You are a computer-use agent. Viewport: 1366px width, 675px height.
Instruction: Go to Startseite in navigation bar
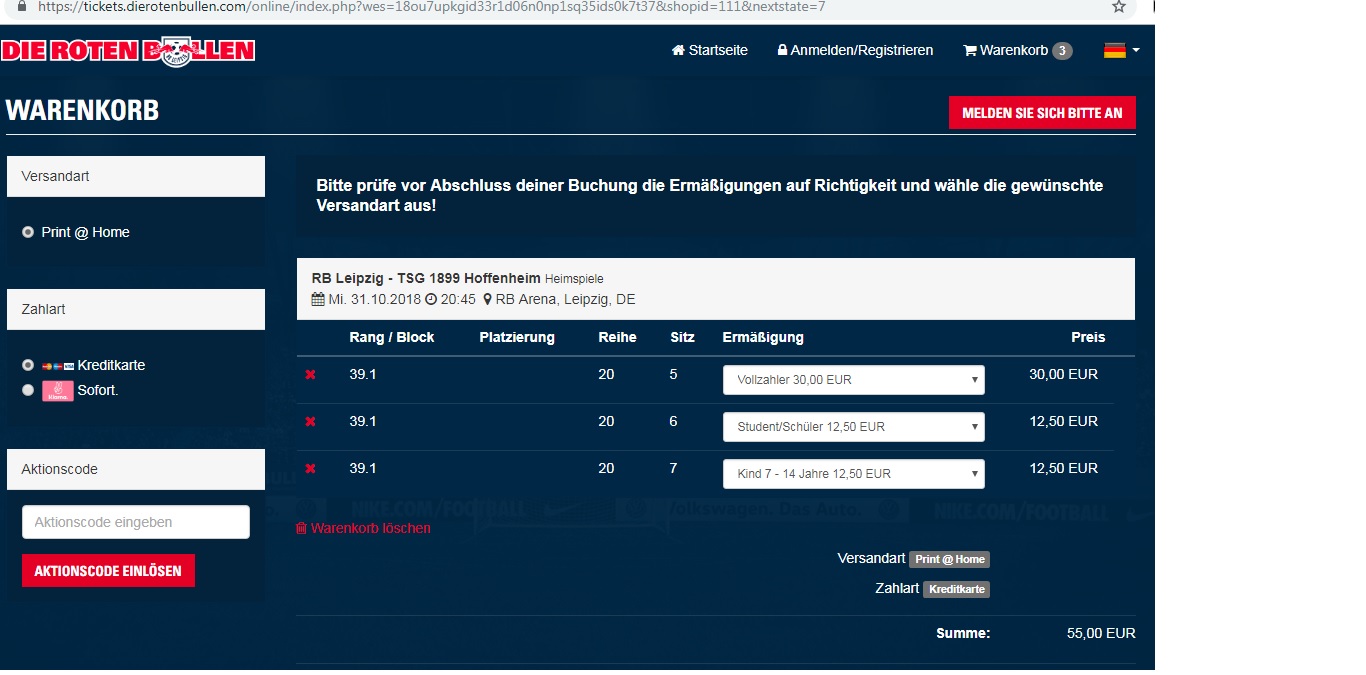click(x=710, y=50)
